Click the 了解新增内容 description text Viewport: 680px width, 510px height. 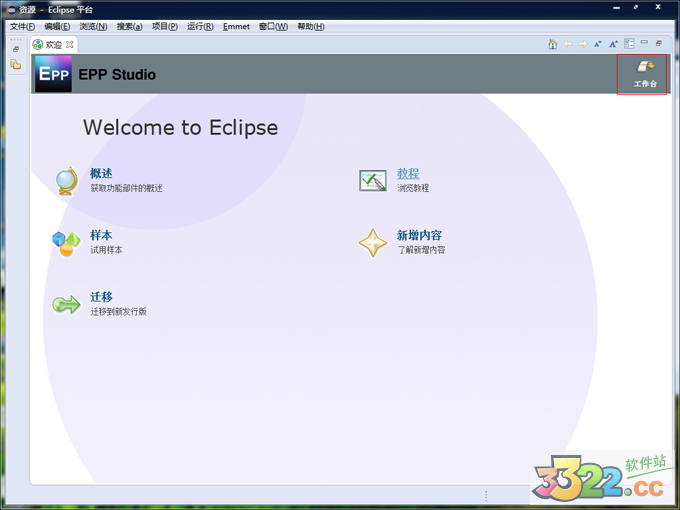coord(421,250)
